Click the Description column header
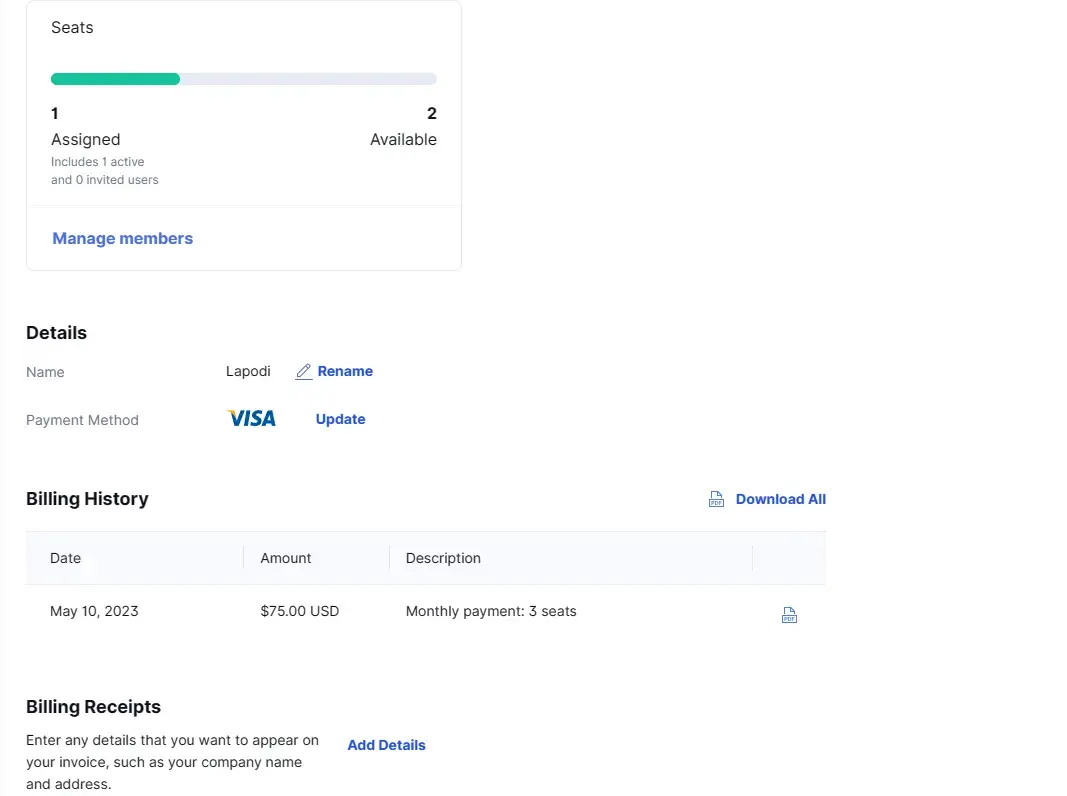The height and width of the screenshot is (796, 1067). [443, 558]
